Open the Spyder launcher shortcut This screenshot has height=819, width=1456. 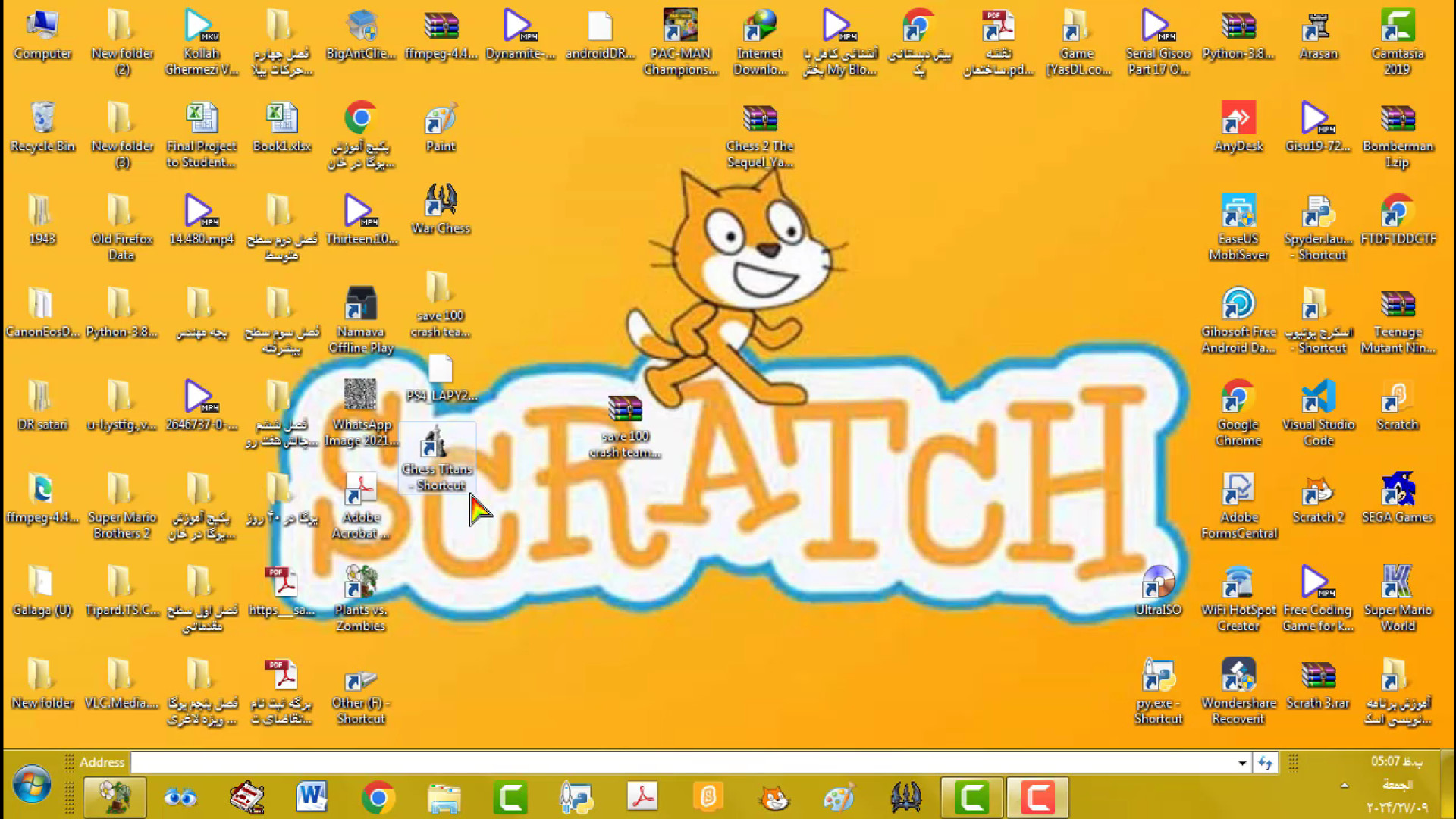tap(1318, 228)
